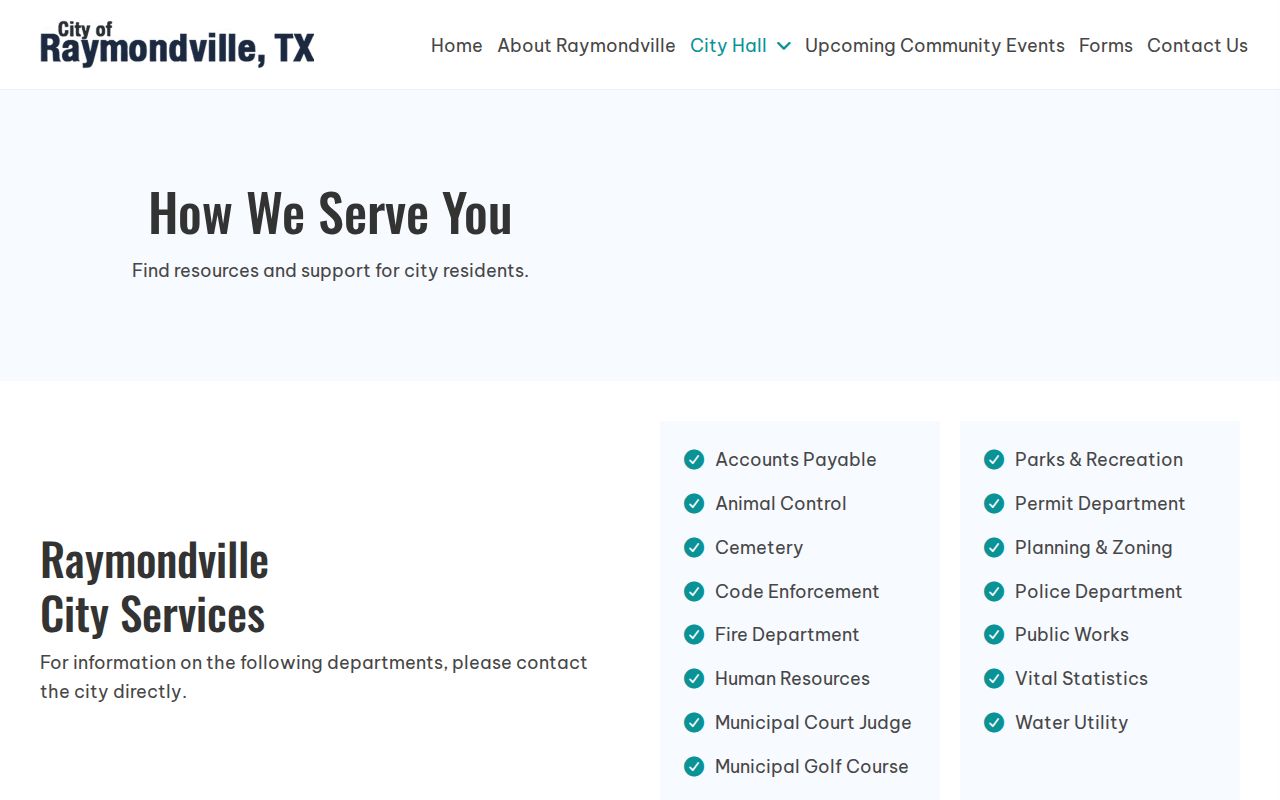Click the Raymondville City Services heading
The width and height of the screenshot is (1280, 800).
point(155,586)
